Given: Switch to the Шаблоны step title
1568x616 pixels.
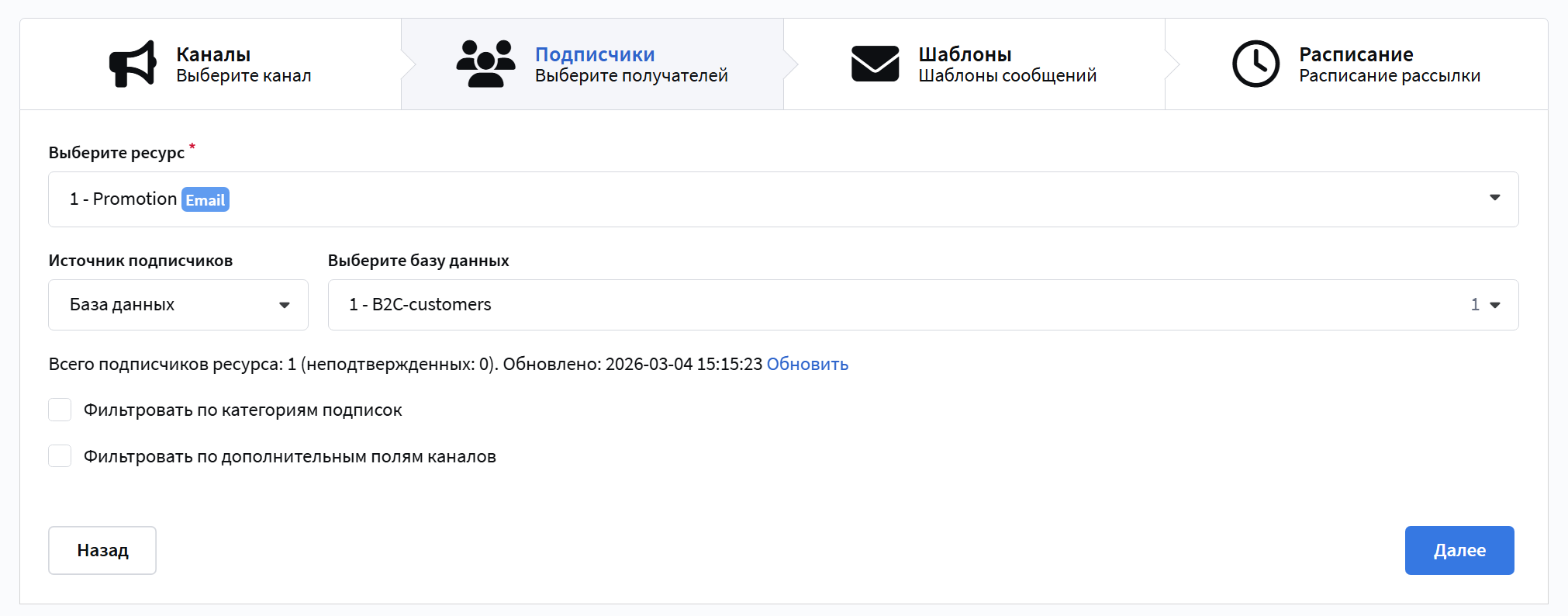Looking at the screenshot, I should click(x=965, y=54).
